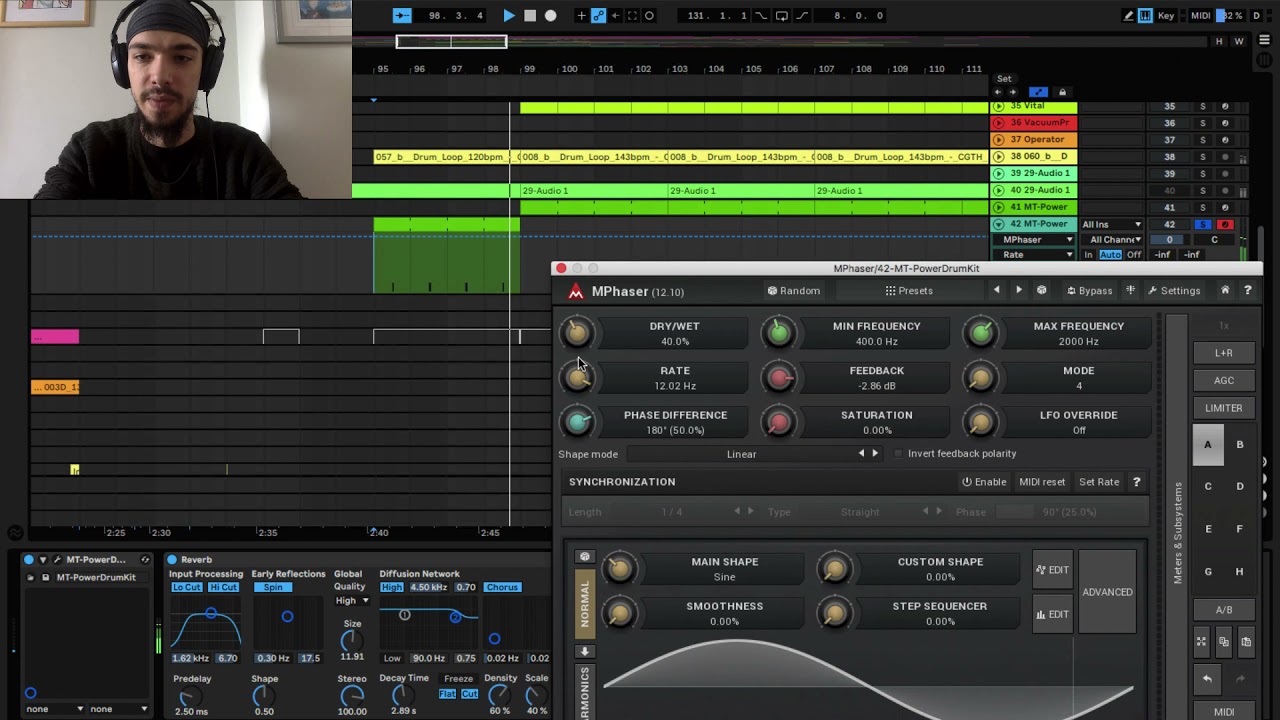
Task: Adjust the MIN FREQUENCY knob
Action: click(x=779, y=333)
